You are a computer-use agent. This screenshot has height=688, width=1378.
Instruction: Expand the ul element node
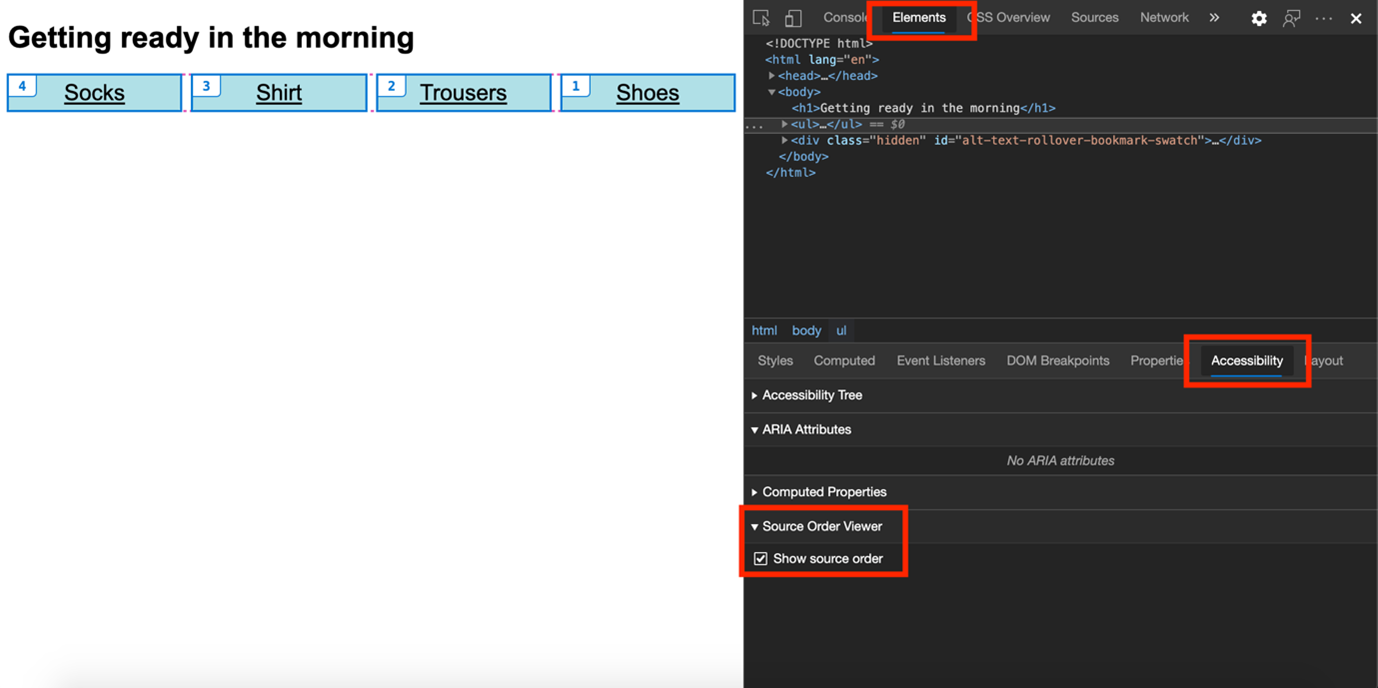[x=785, y=124]
